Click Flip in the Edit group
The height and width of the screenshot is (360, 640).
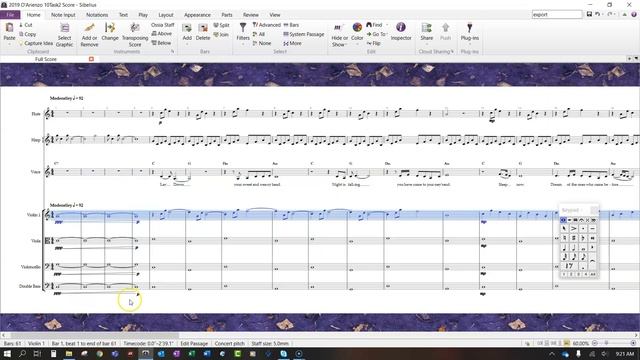click(x=373, y=43)
